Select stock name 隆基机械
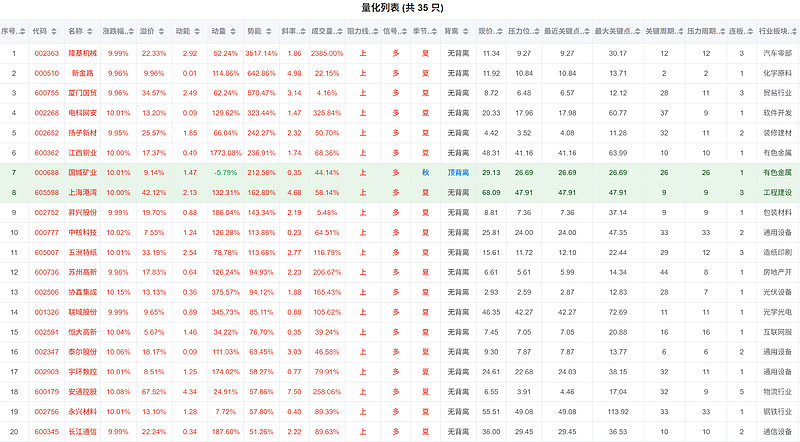 pyautogui.click(x=83, y=53)
